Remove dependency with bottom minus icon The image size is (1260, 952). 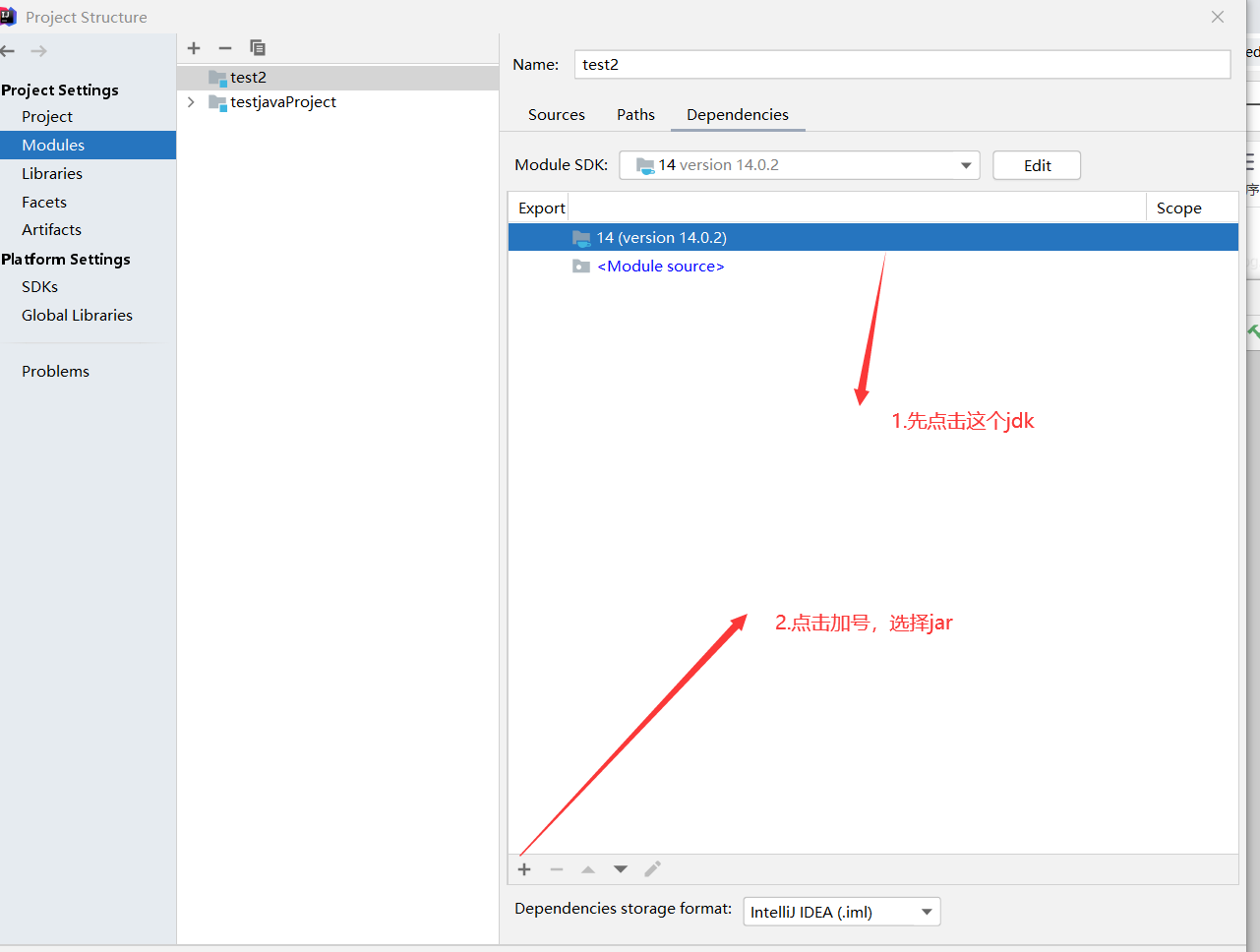557,869
